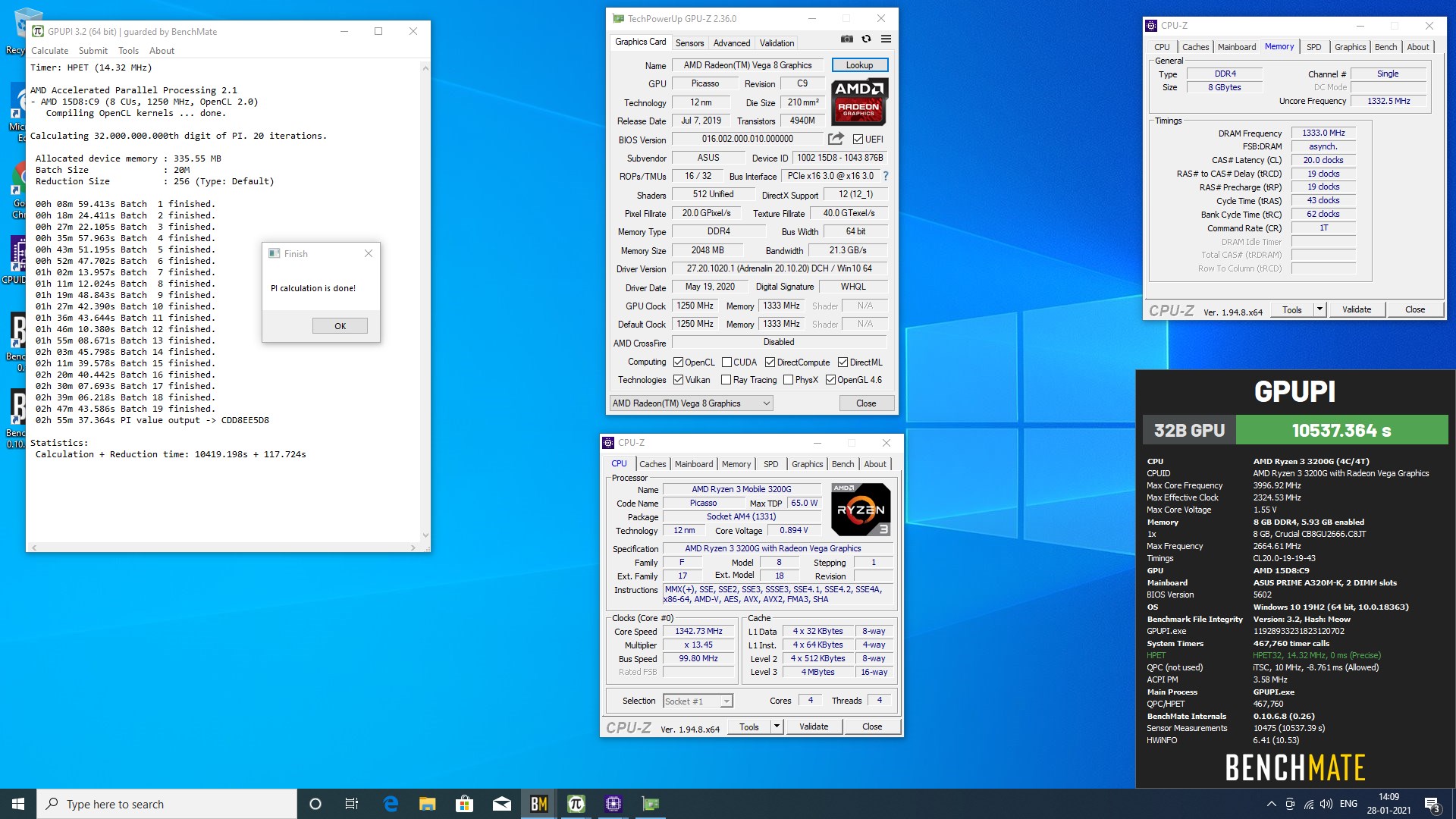Open the notification center icon

1432,804
